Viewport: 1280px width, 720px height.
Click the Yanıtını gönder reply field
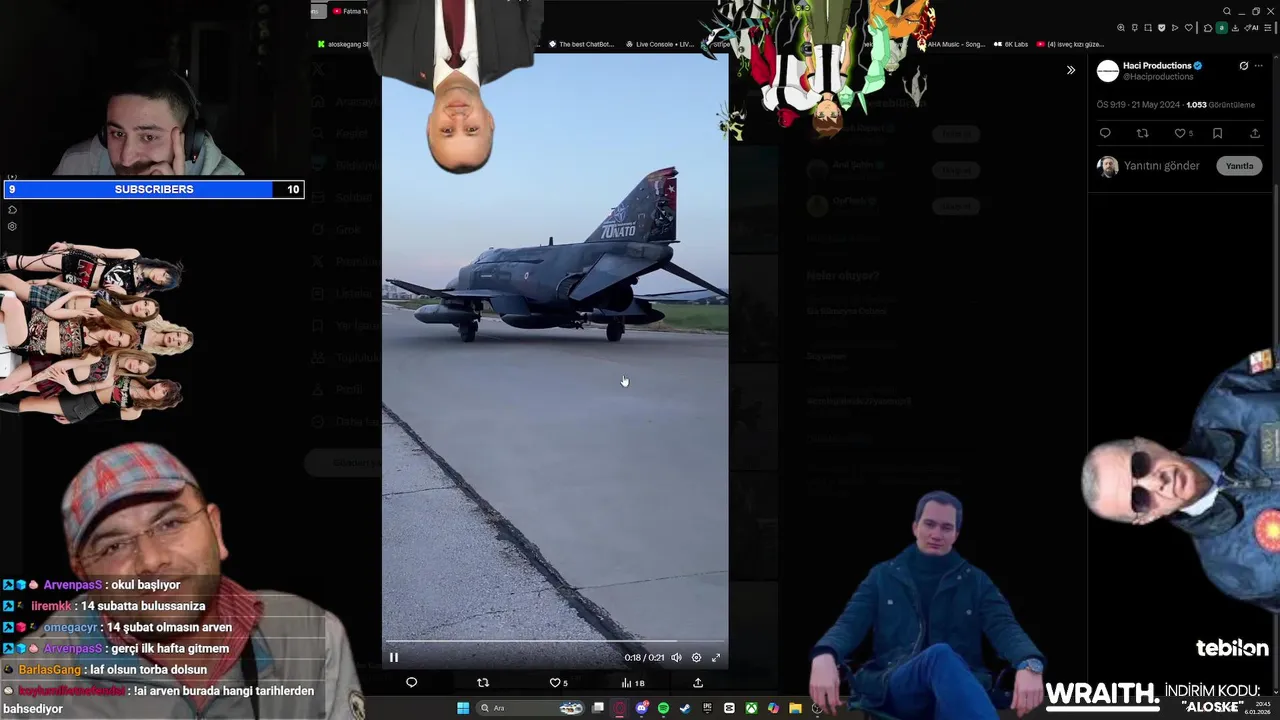1162,166
